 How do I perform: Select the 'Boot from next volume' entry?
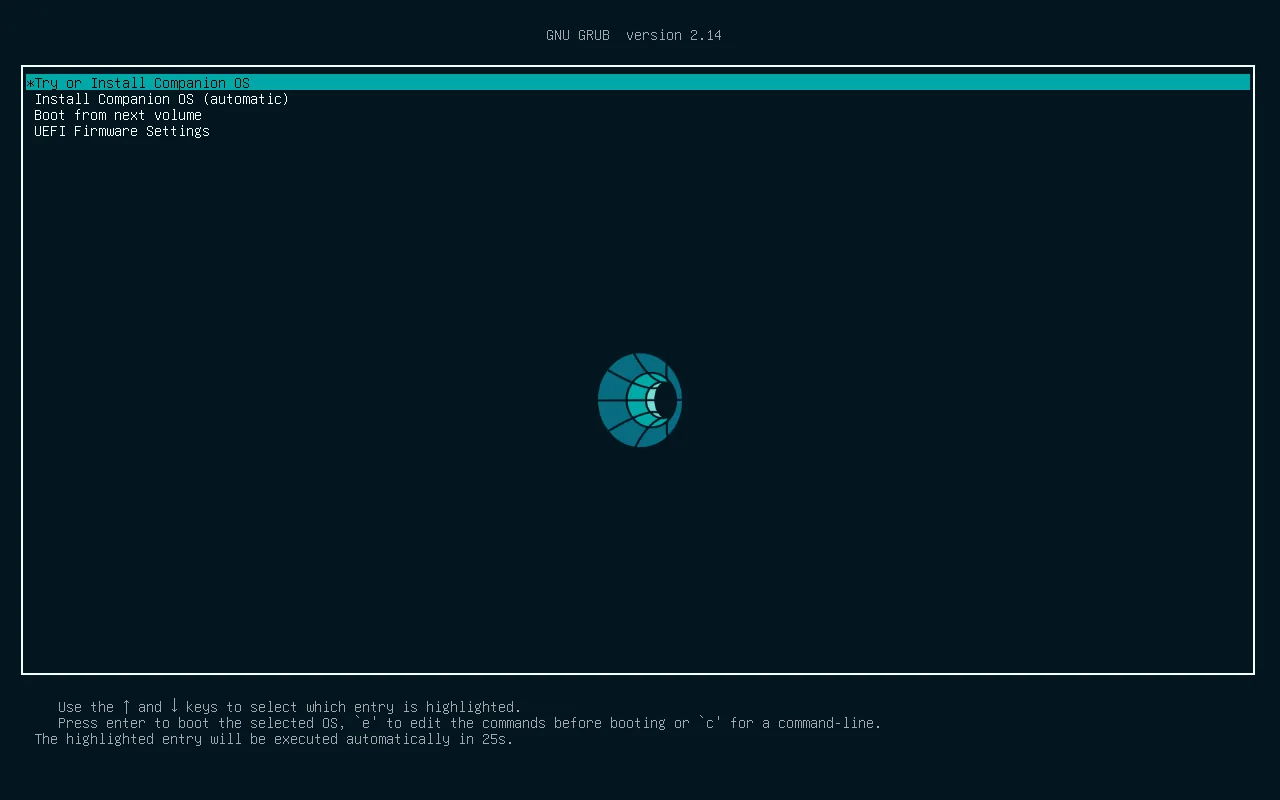118,115
